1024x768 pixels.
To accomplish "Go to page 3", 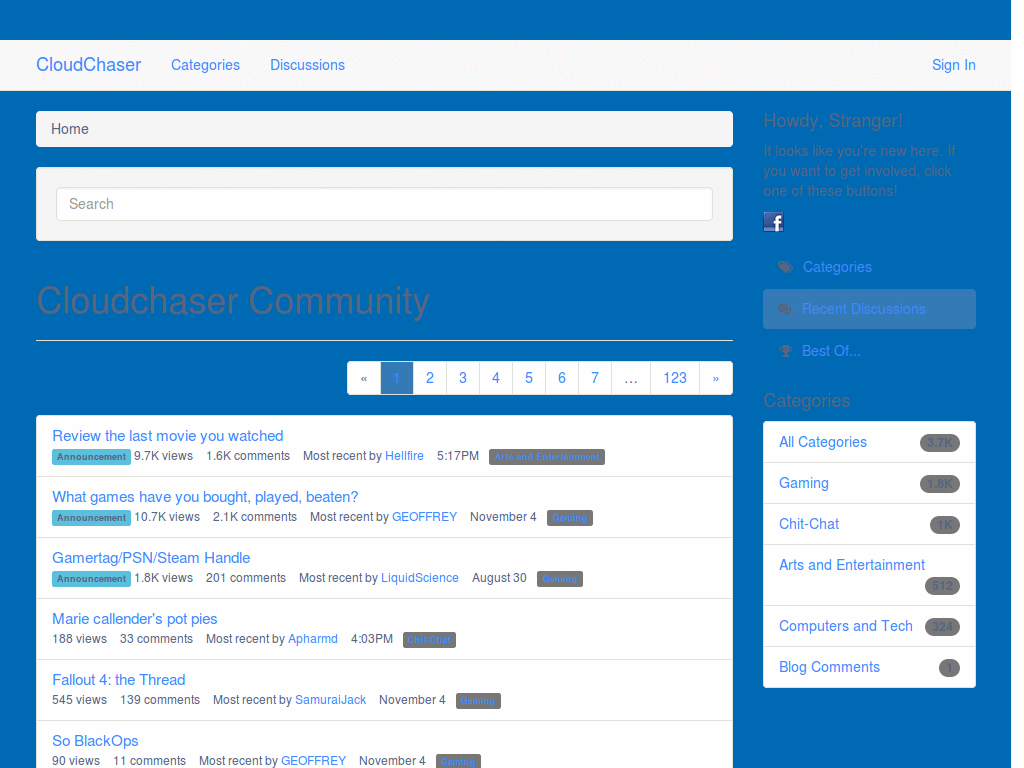I will tap(463, 378).
